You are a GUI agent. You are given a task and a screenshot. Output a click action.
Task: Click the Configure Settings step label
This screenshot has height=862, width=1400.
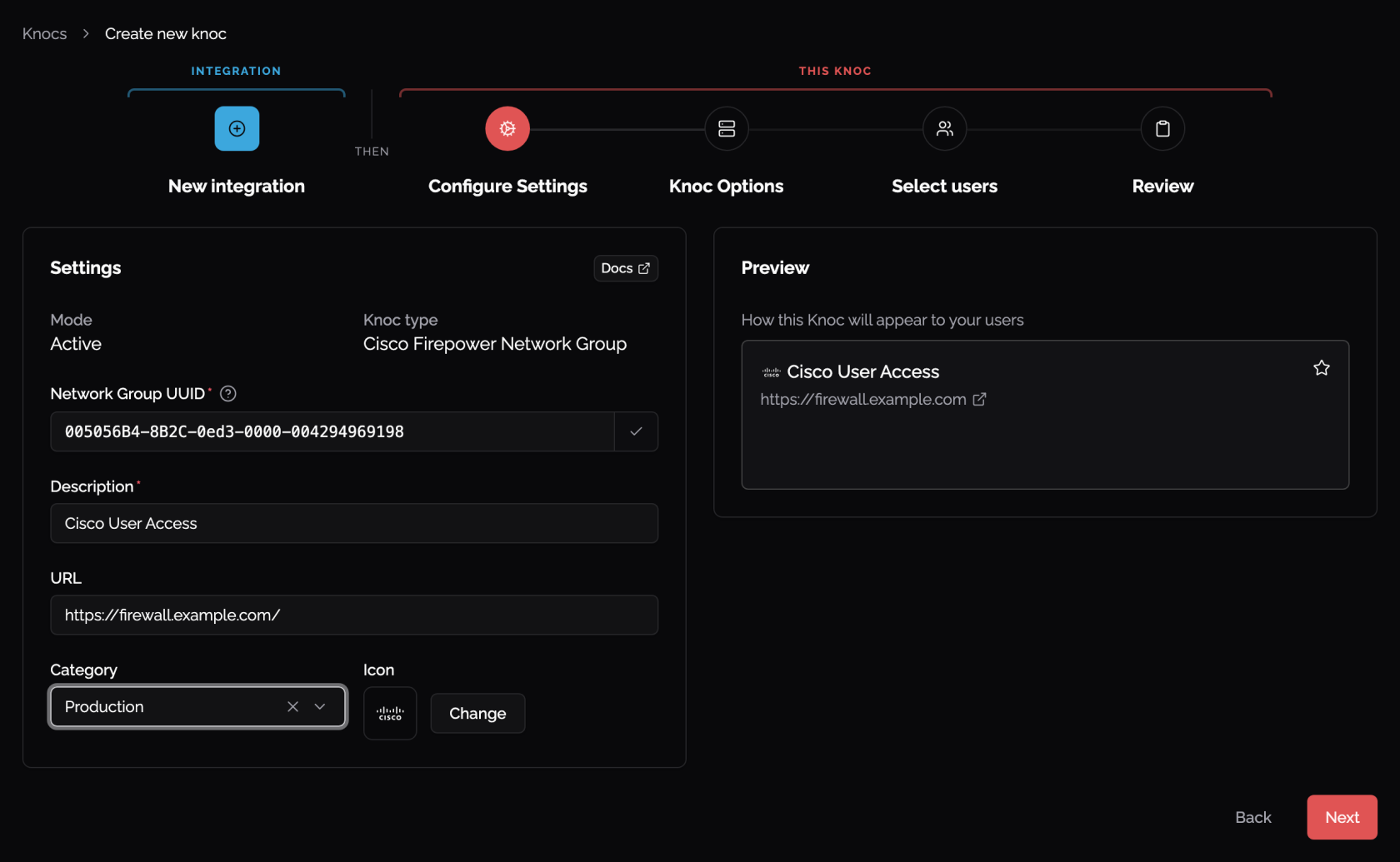(507, 187)
